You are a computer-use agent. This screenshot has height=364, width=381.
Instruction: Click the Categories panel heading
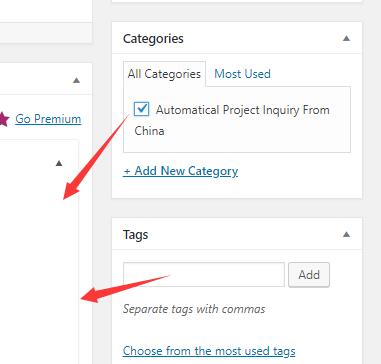(153, 38)
